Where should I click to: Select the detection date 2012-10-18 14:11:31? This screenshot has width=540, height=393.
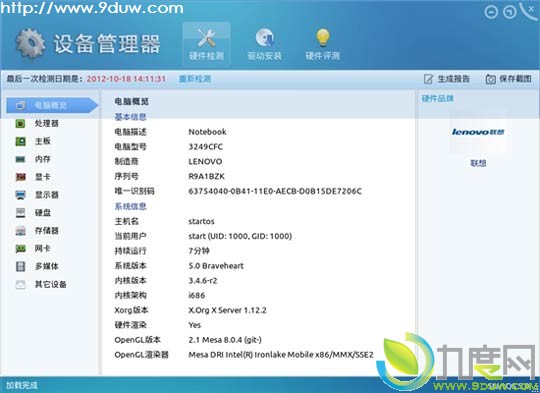coord(126,79)
